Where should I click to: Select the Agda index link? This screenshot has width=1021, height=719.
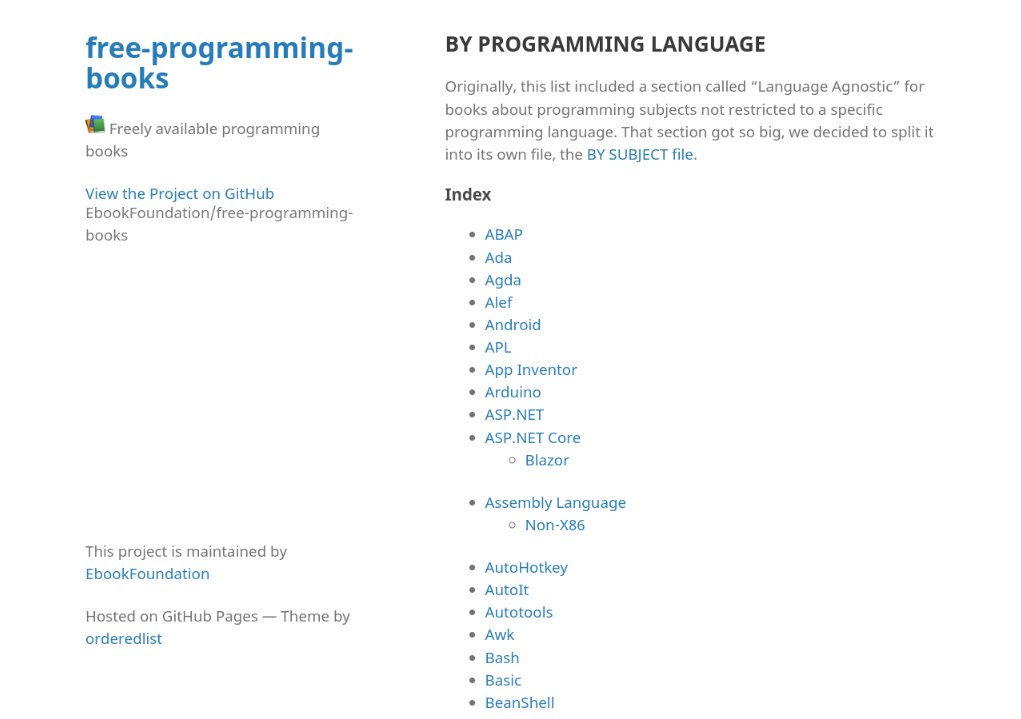[x=503, y=280]
